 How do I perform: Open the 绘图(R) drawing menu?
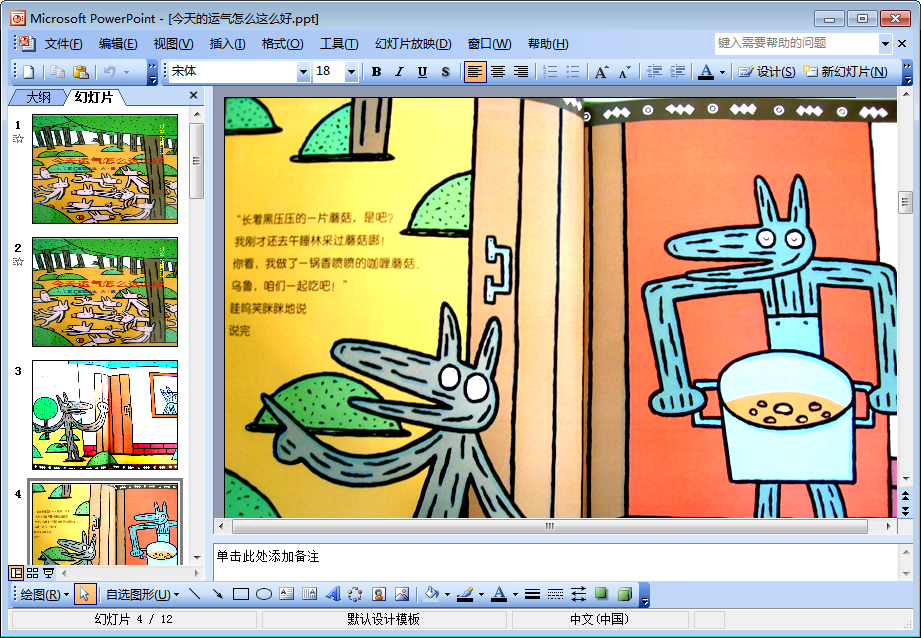(45, 595)
